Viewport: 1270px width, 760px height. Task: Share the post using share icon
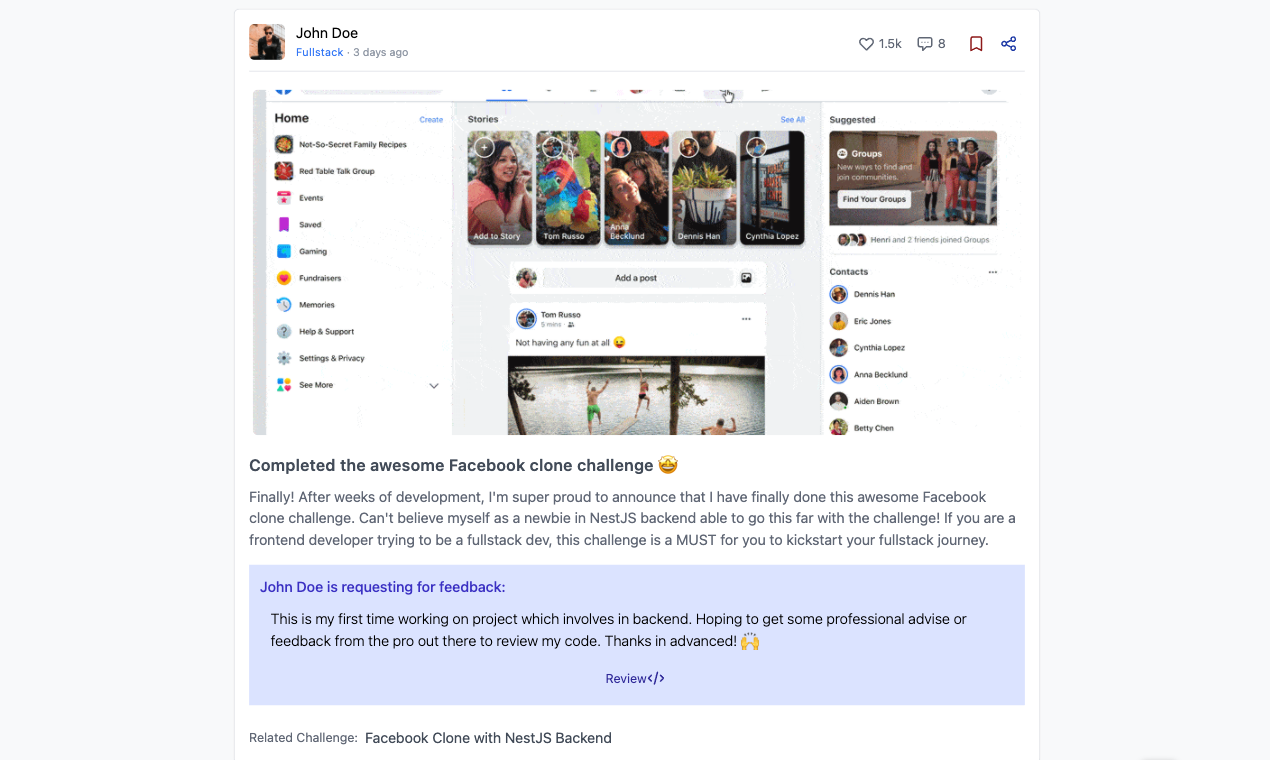(1008, 44)
